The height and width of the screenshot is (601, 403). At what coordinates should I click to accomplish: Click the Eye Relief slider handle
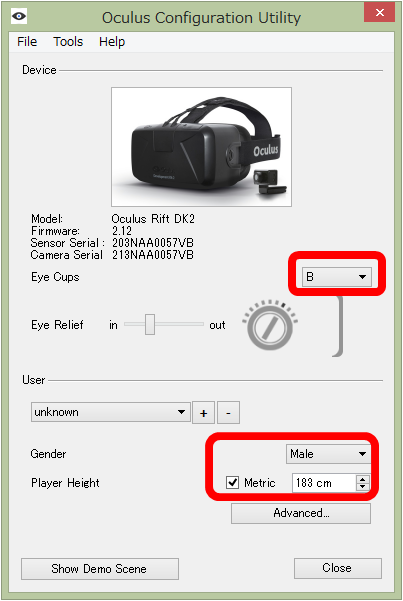click(150, 324)
